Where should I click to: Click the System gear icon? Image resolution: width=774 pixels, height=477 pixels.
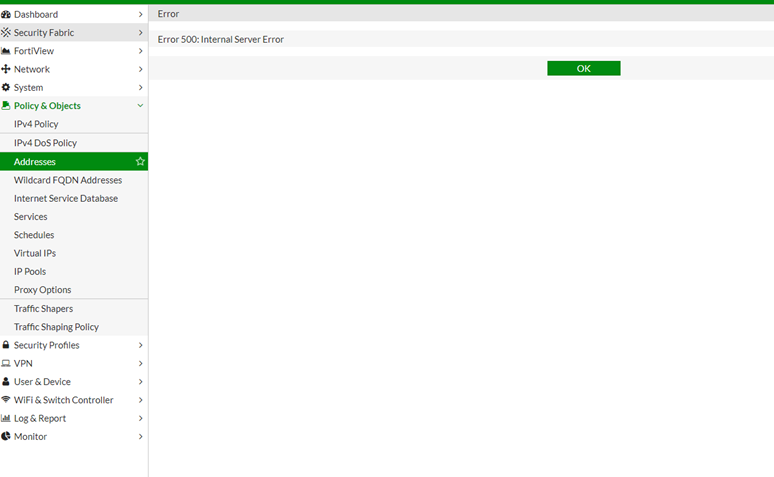point(6,88)
